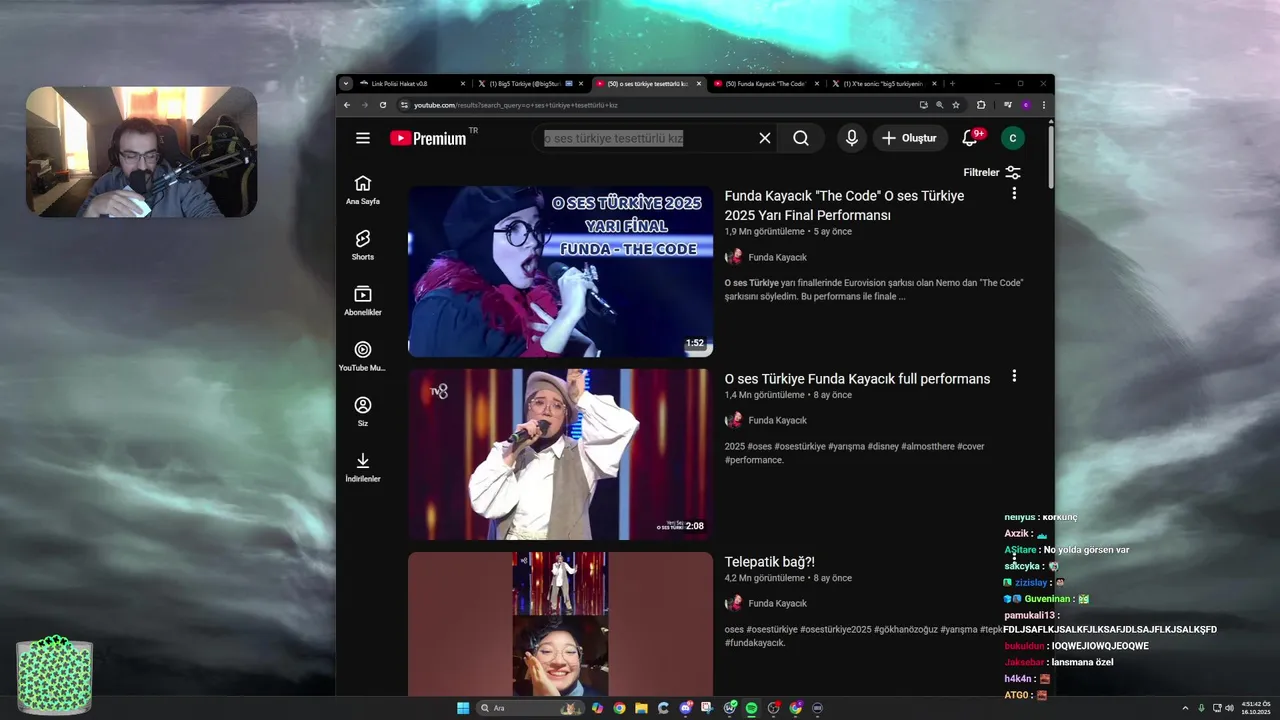Open YouTube Music from the sidebar
This screenshot has width=1280, height=720.
pyautogui.click(x=363, y=356)
